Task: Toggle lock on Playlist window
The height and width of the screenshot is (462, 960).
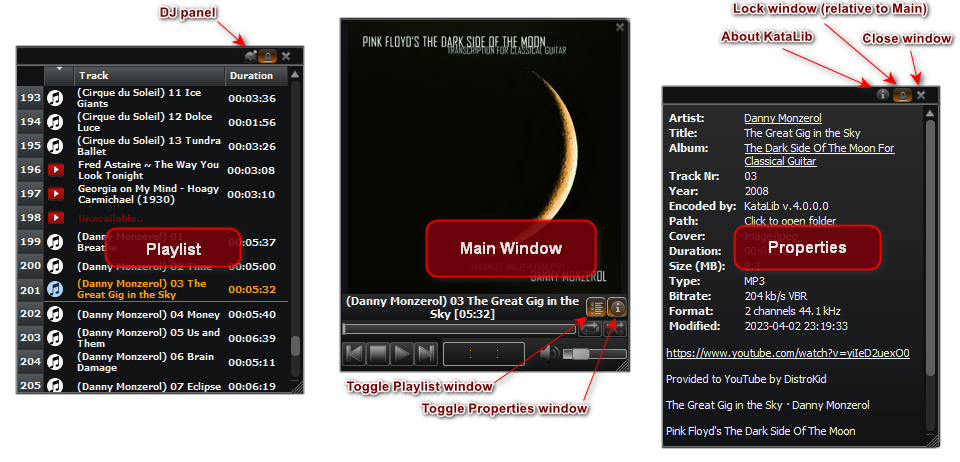Action: coord(268,57)
